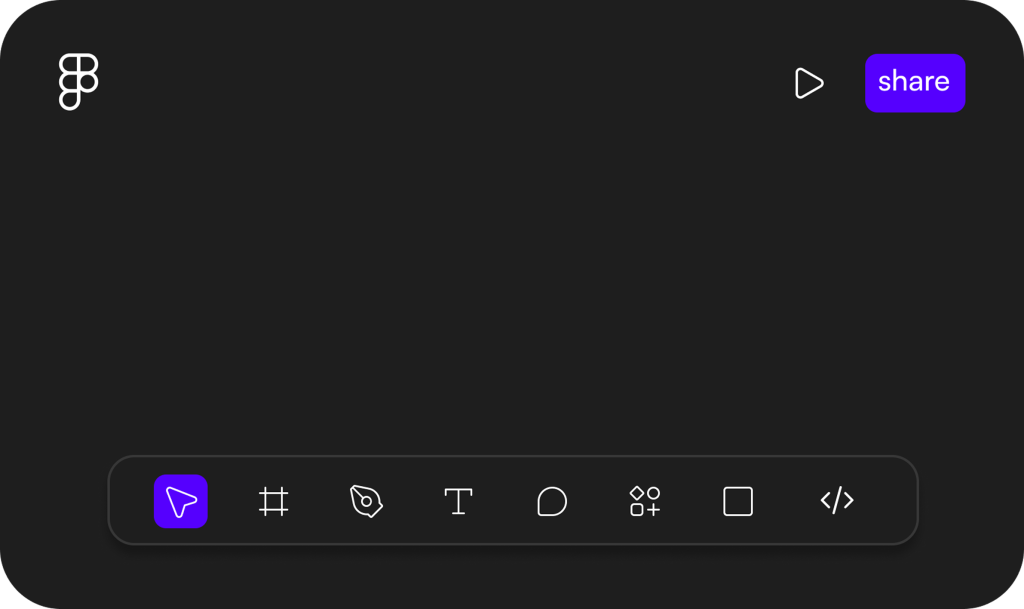Click the speech bubble icon
The image size is (1024, 609).
(552, 501)
